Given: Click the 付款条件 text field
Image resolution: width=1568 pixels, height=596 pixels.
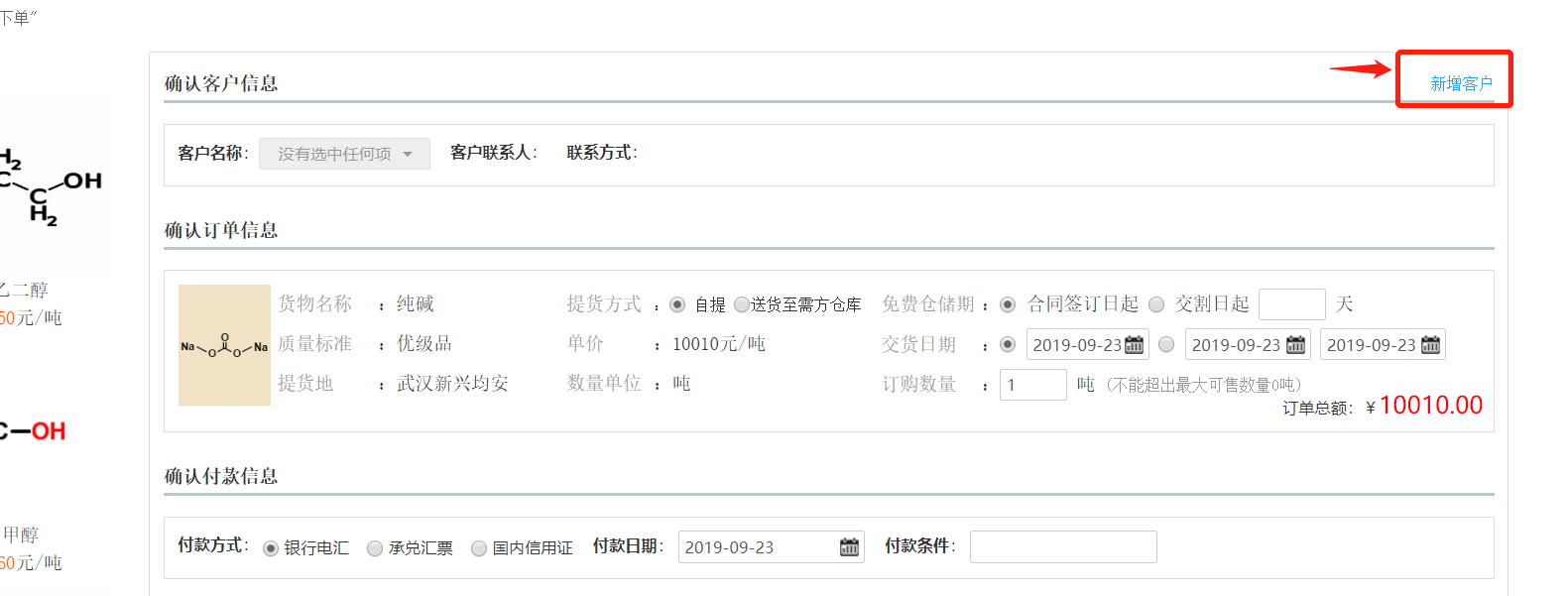Looking at the screenshot, I should [x=1062, y=546].
